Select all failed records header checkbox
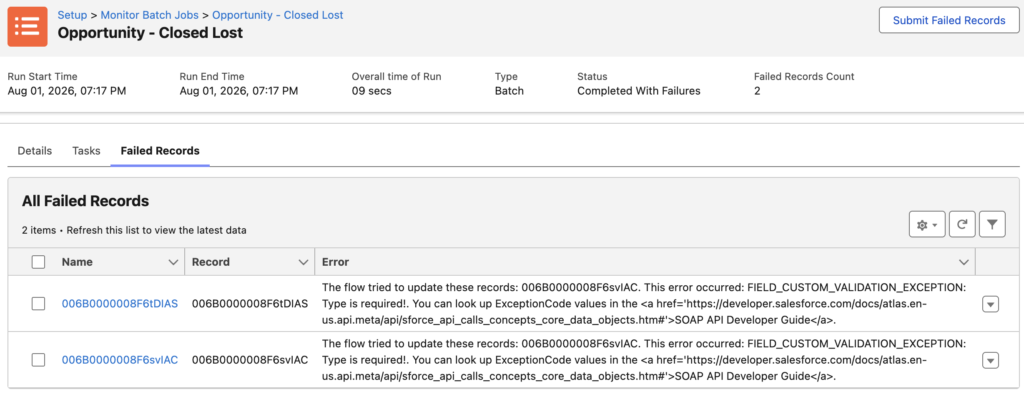Viewport: 1024px width, 394px height. (x=39, y=262)
